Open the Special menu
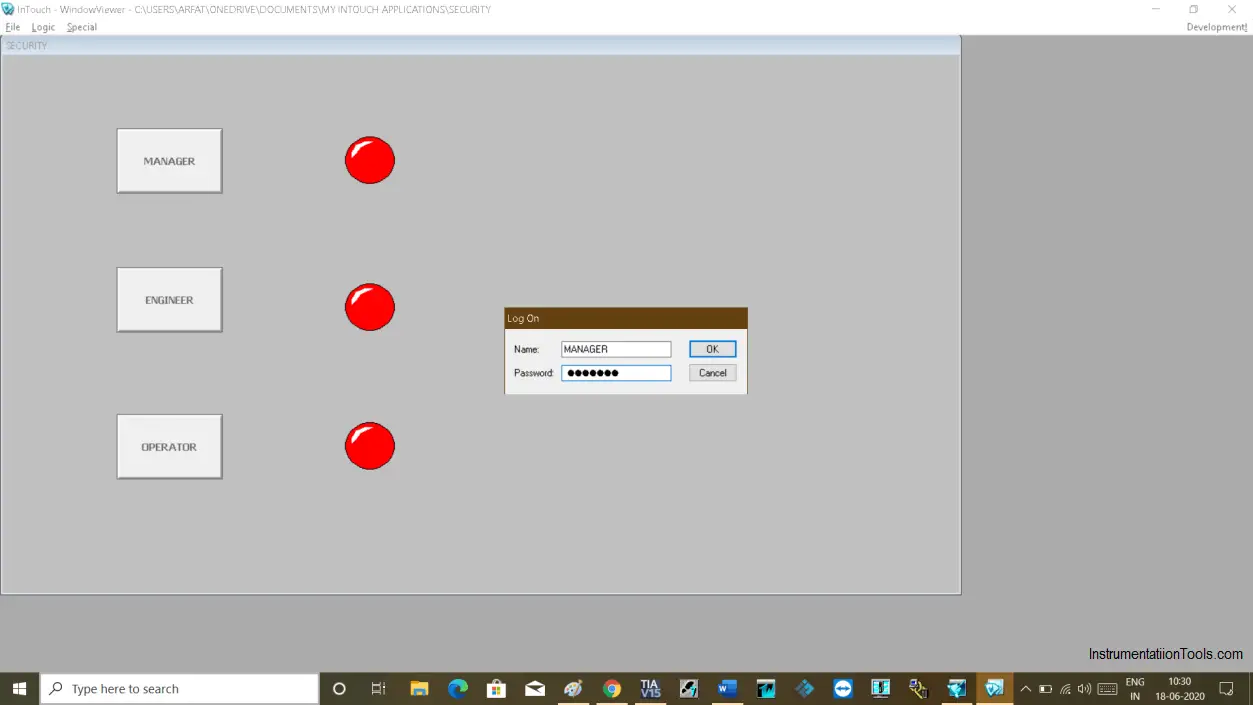1253x705 pixels. click(x=82, y=27)
